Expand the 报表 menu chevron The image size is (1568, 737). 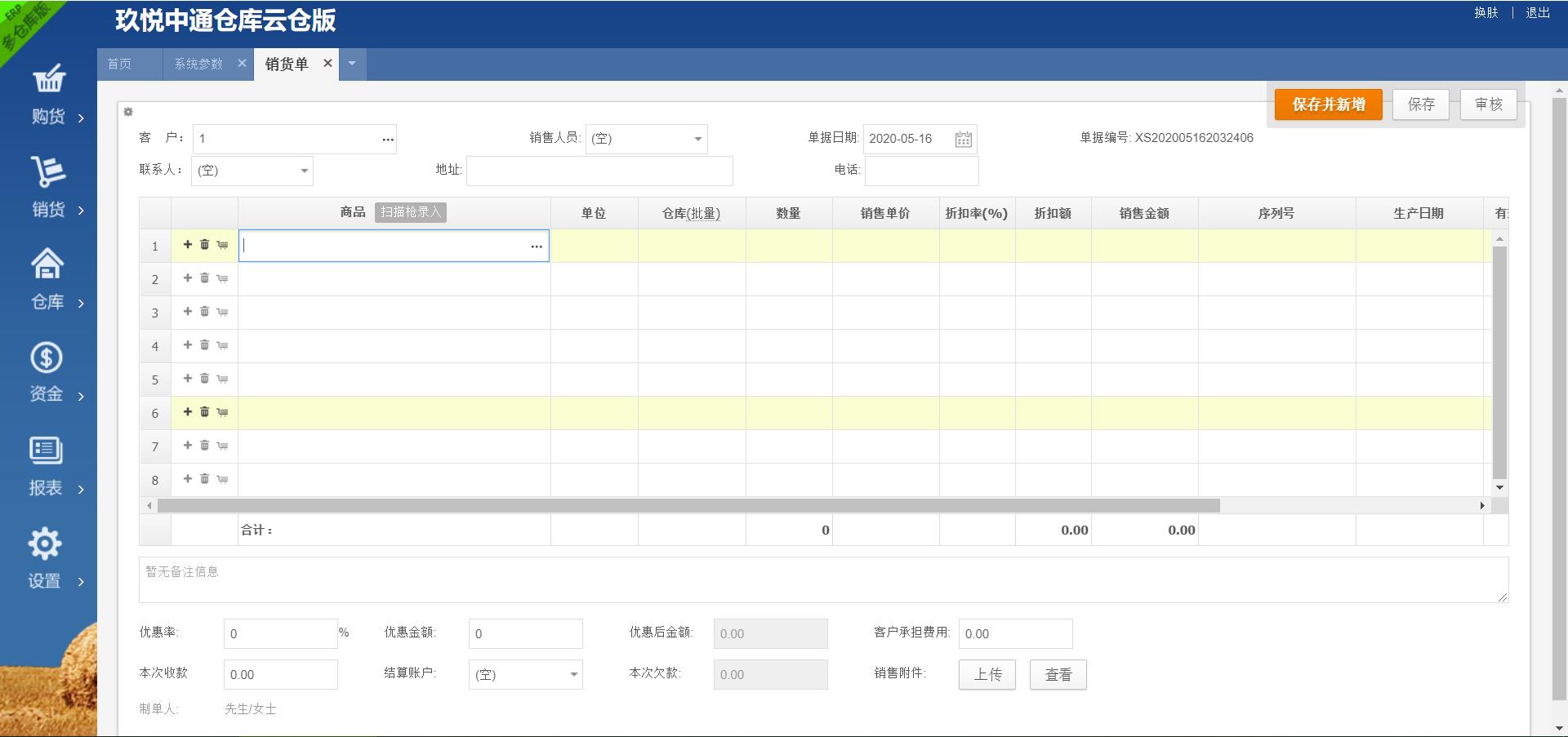81,490
